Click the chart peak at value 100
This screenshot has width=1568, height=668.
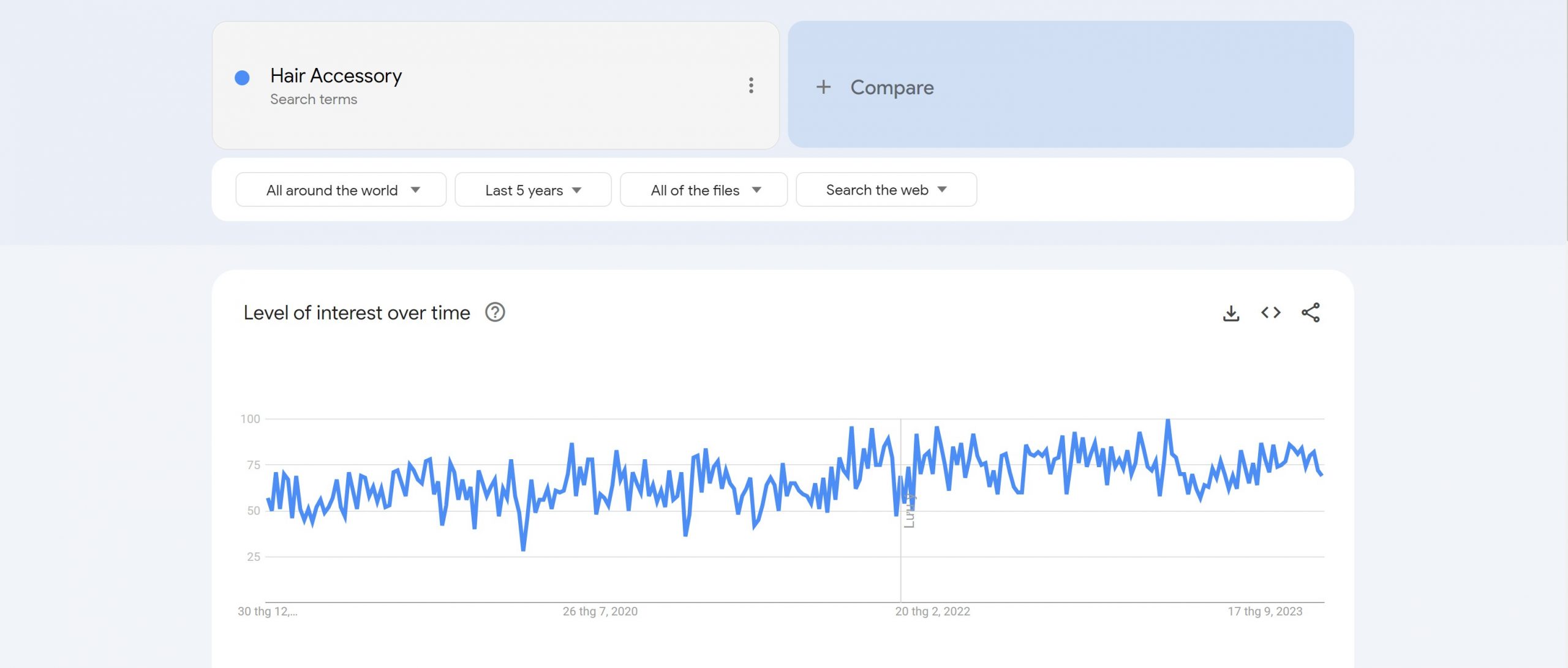click(x=1168, y=420)
